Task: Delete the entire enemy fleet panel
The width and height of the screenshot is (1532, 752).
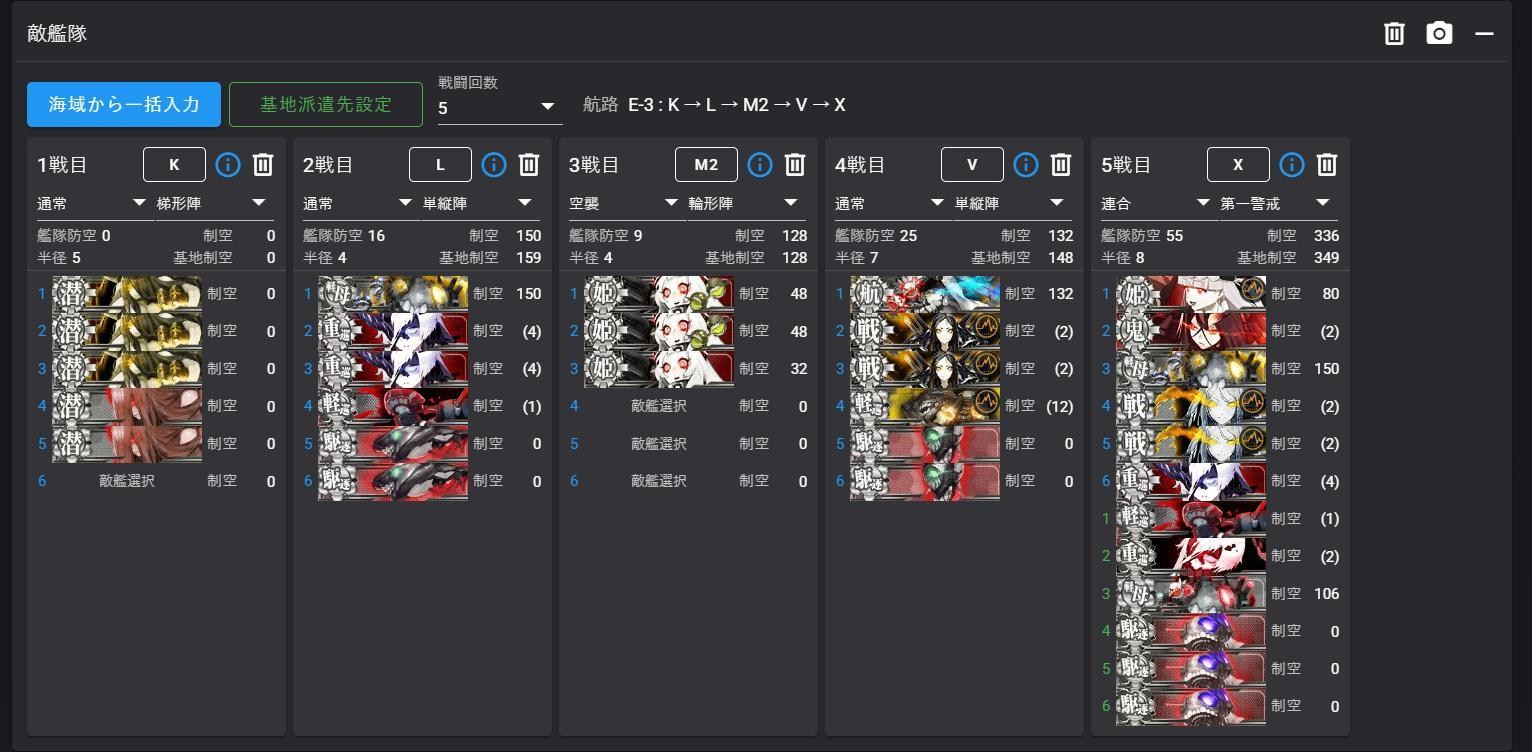Action: 1394,33
